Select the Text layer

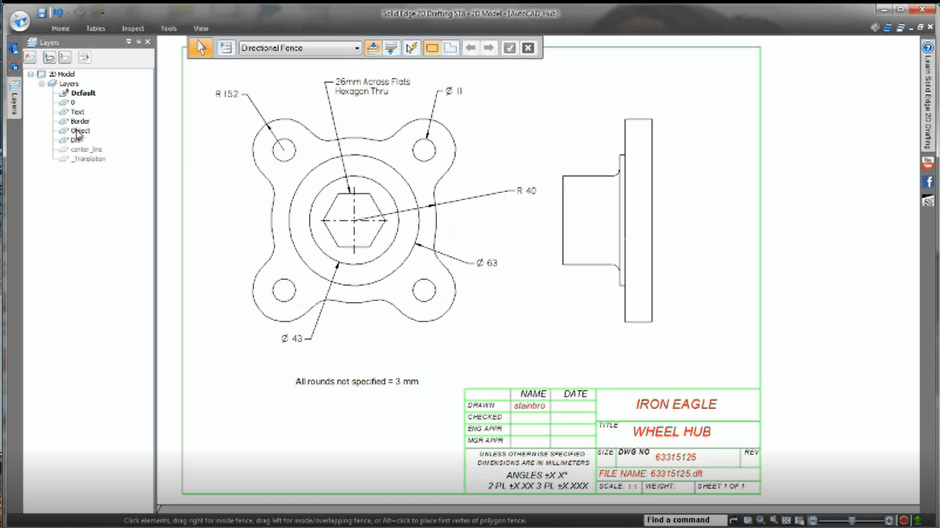click(x=77, y=112)
